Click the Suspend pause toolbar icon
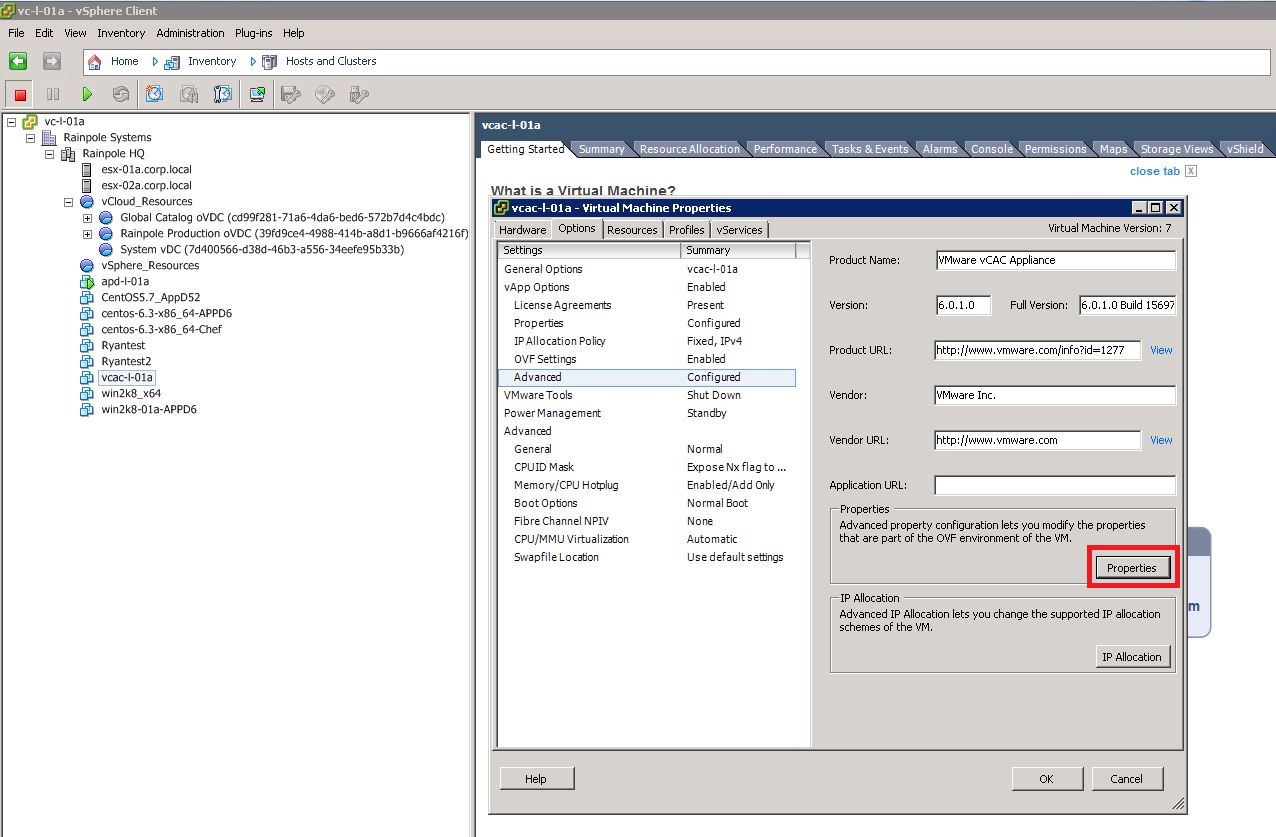 pos(53,94)
